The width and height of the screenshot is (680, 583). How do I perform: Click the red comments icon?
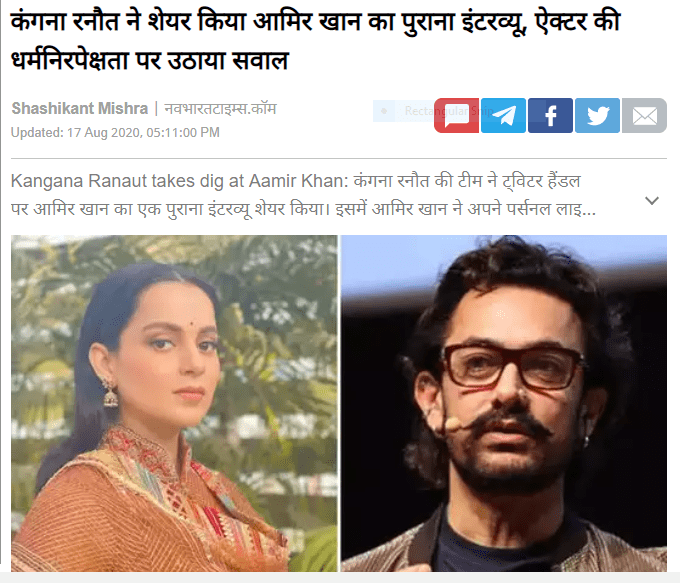pyautogui.click(x=456, y=115)
